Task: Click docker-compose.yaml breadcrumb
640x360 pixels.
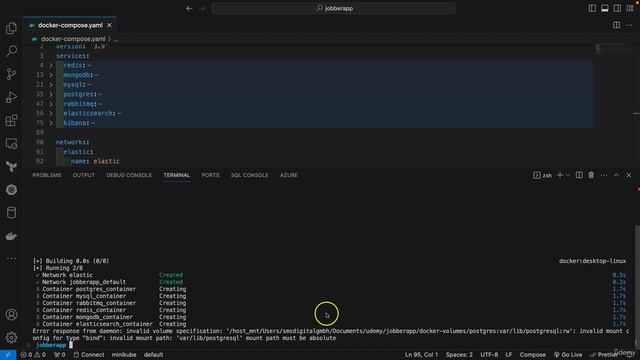Action: (x=73, y=39)
